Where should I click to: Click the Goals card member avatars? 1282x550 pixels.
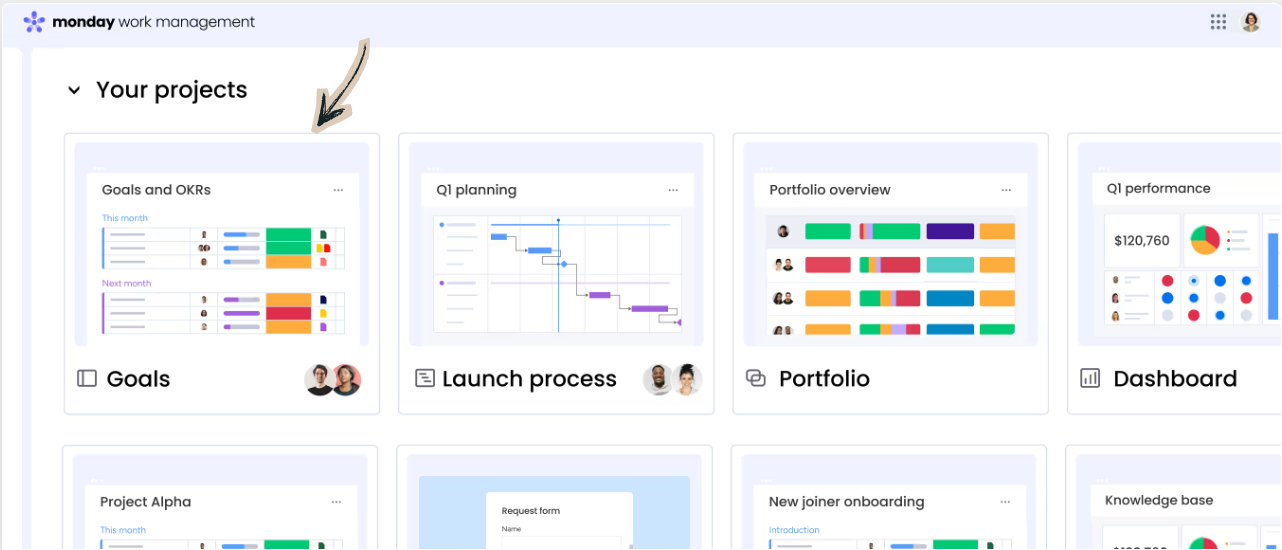(333, 380)
